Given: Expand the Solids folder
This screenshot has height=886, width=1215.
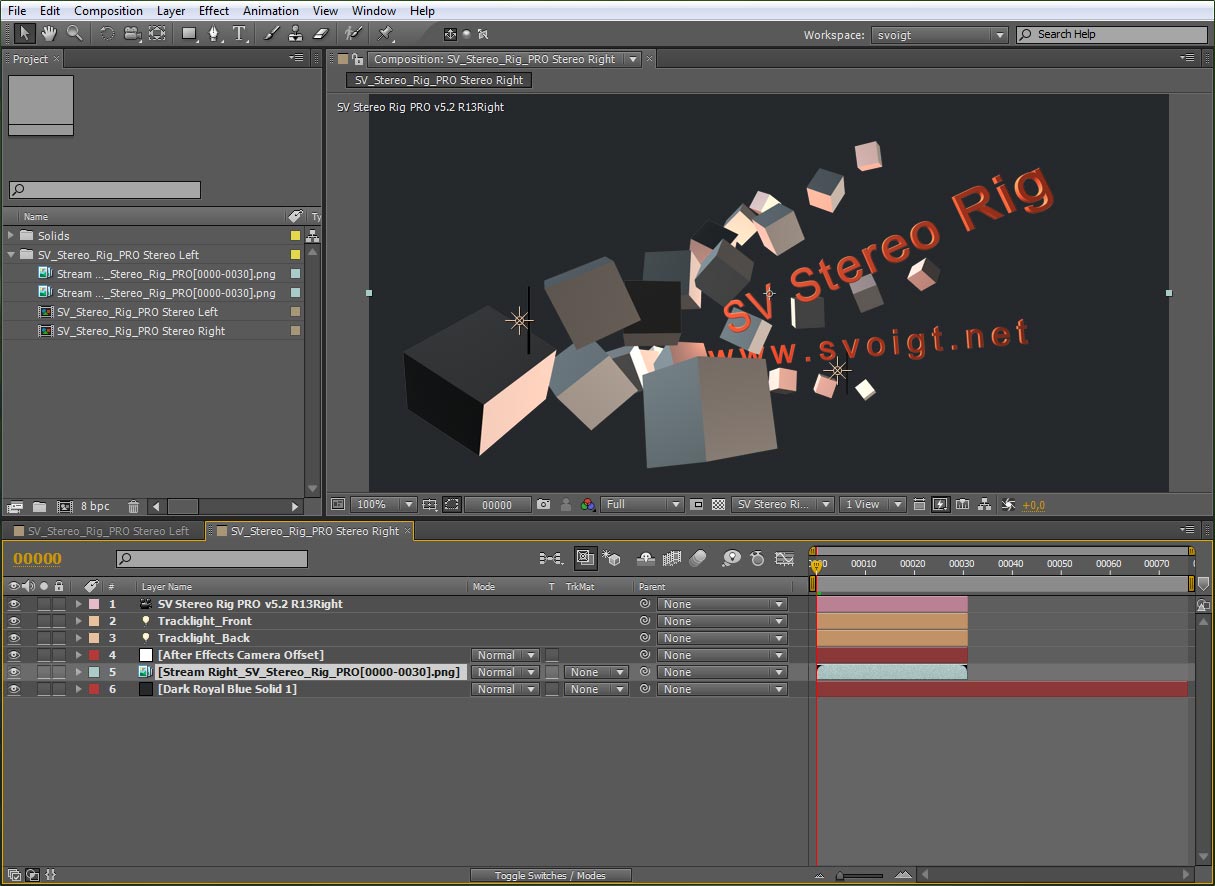Looking at the screenshot, I should point(11,236).
